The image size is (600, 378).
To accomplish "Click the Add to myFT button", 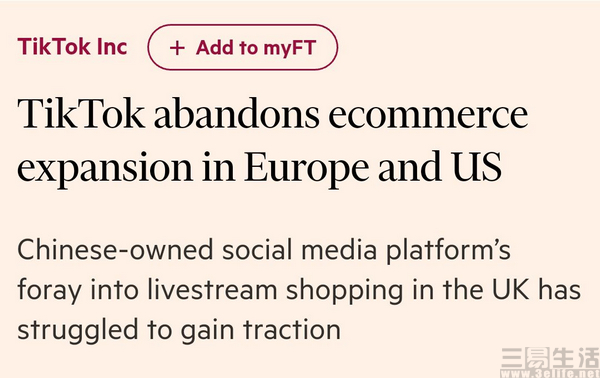I will click(243, 47).
